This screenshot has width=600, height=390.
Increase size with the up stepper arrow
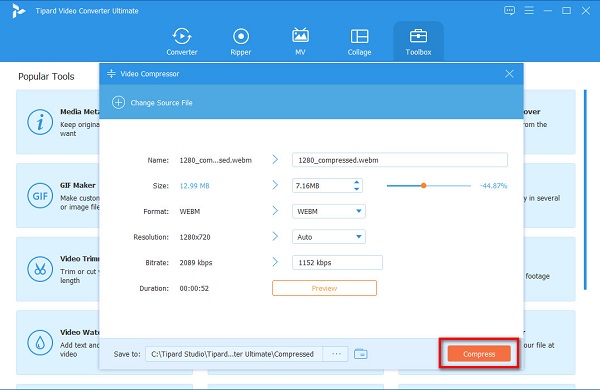coord(357,183)
